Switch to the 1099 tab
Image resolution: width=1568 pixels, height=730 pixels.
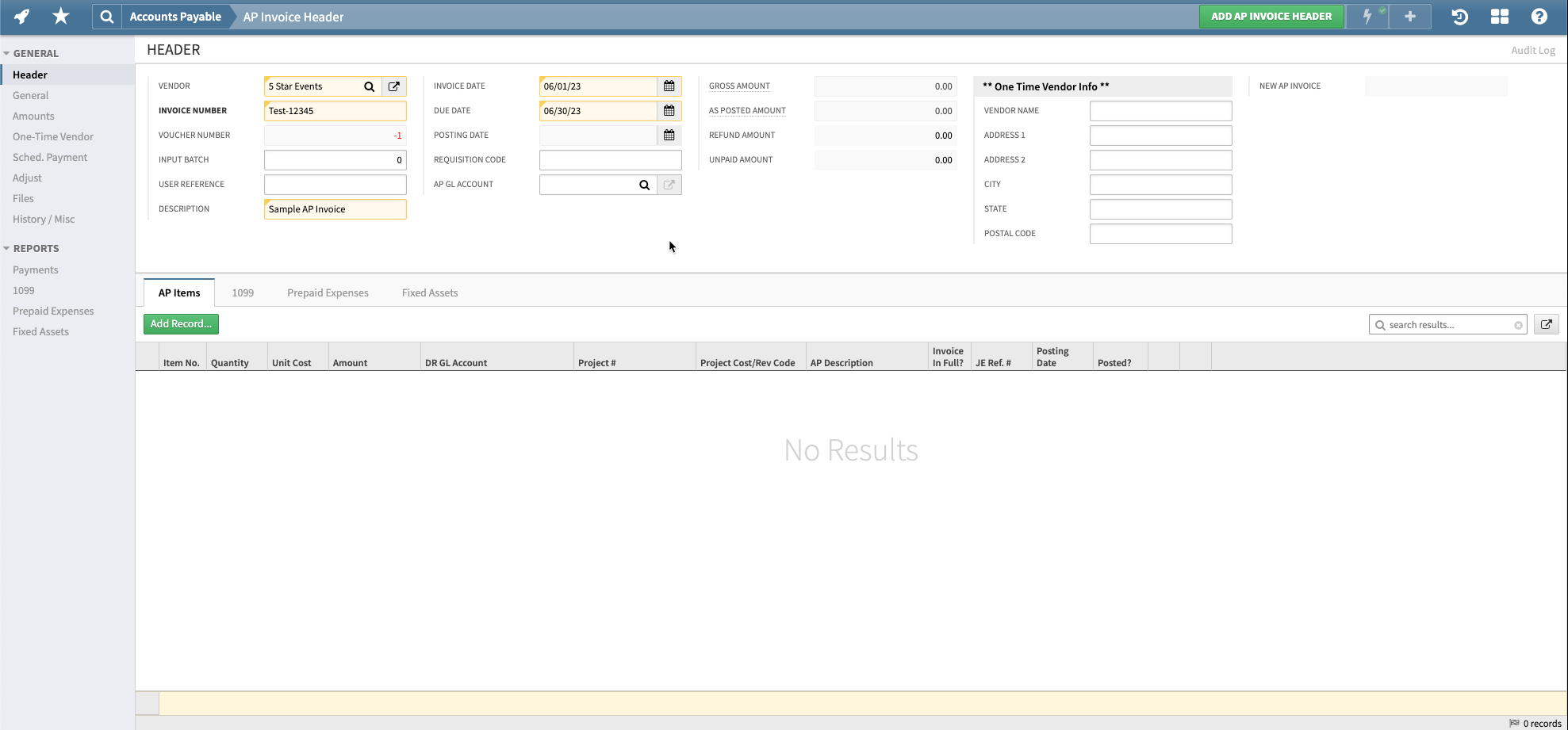[x=243, y=292]
